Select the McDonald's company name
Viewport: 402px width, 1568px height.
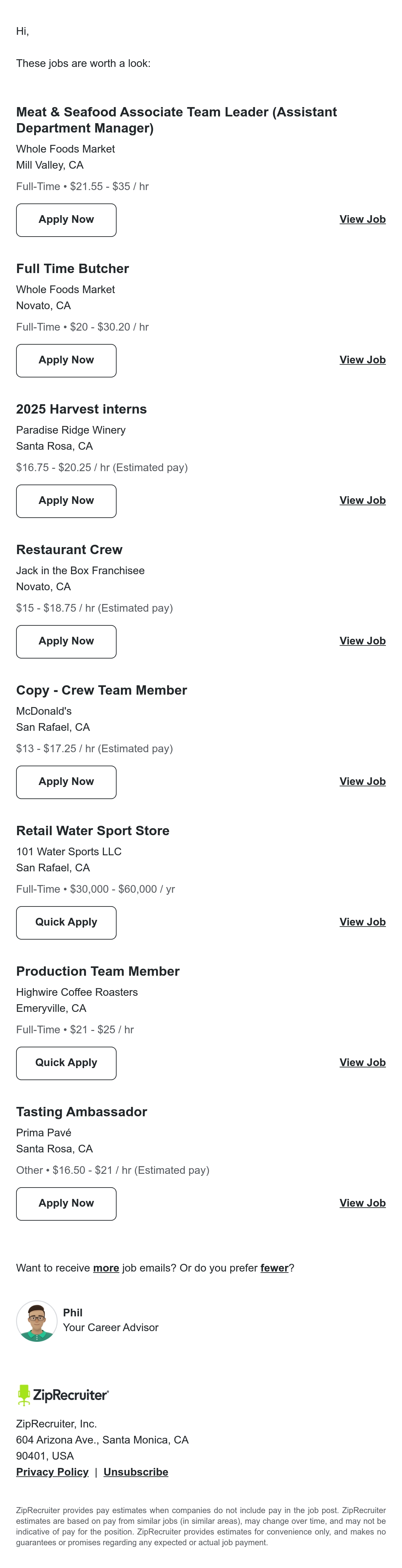(44, 712)
